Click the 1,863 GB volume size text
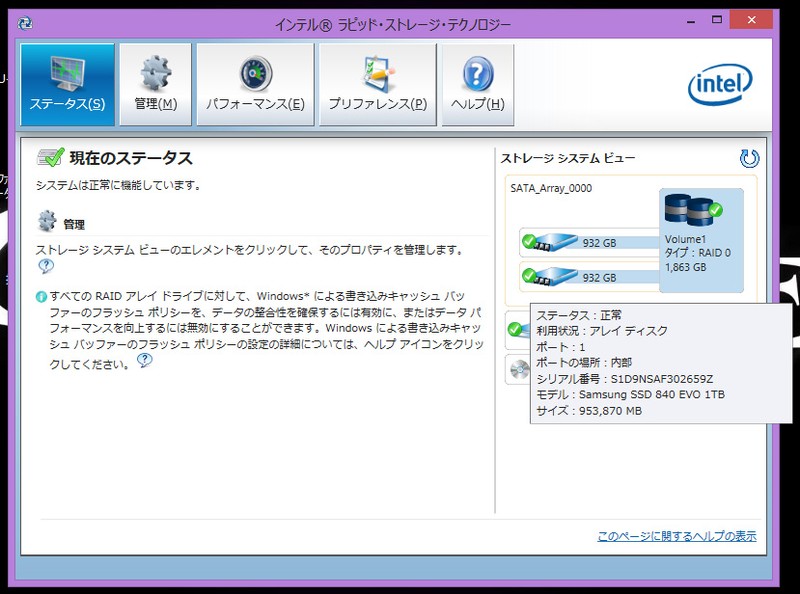This screenshot has width=800, height=594. tap(685, 267)
